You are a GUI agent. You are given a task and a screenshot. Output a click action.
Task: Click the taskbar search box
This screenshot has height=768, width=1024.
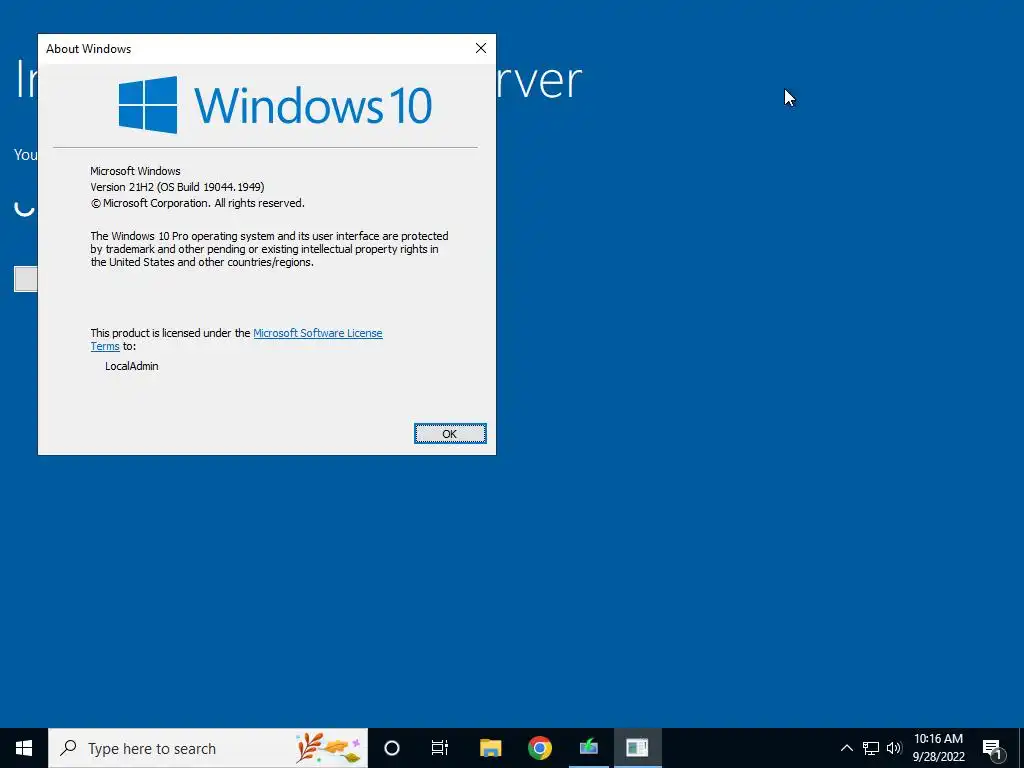click(208, 748)
